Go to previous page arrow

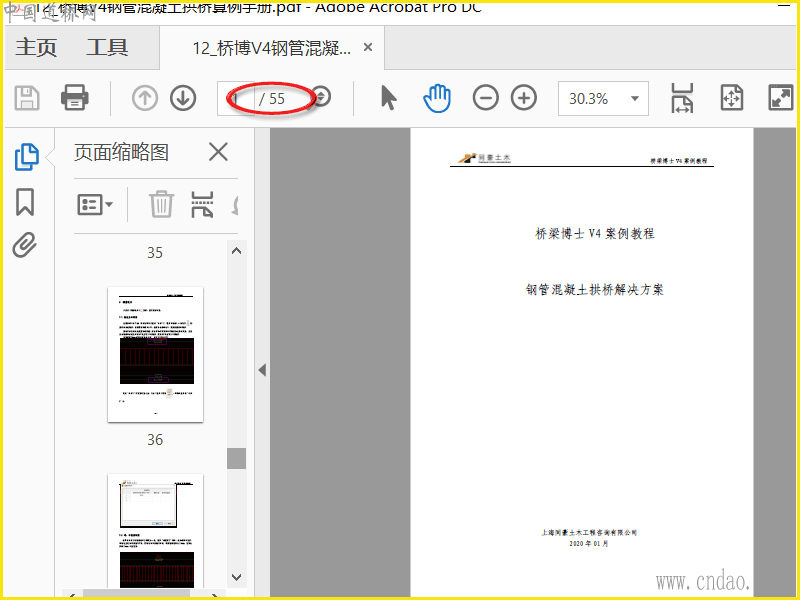145,98
